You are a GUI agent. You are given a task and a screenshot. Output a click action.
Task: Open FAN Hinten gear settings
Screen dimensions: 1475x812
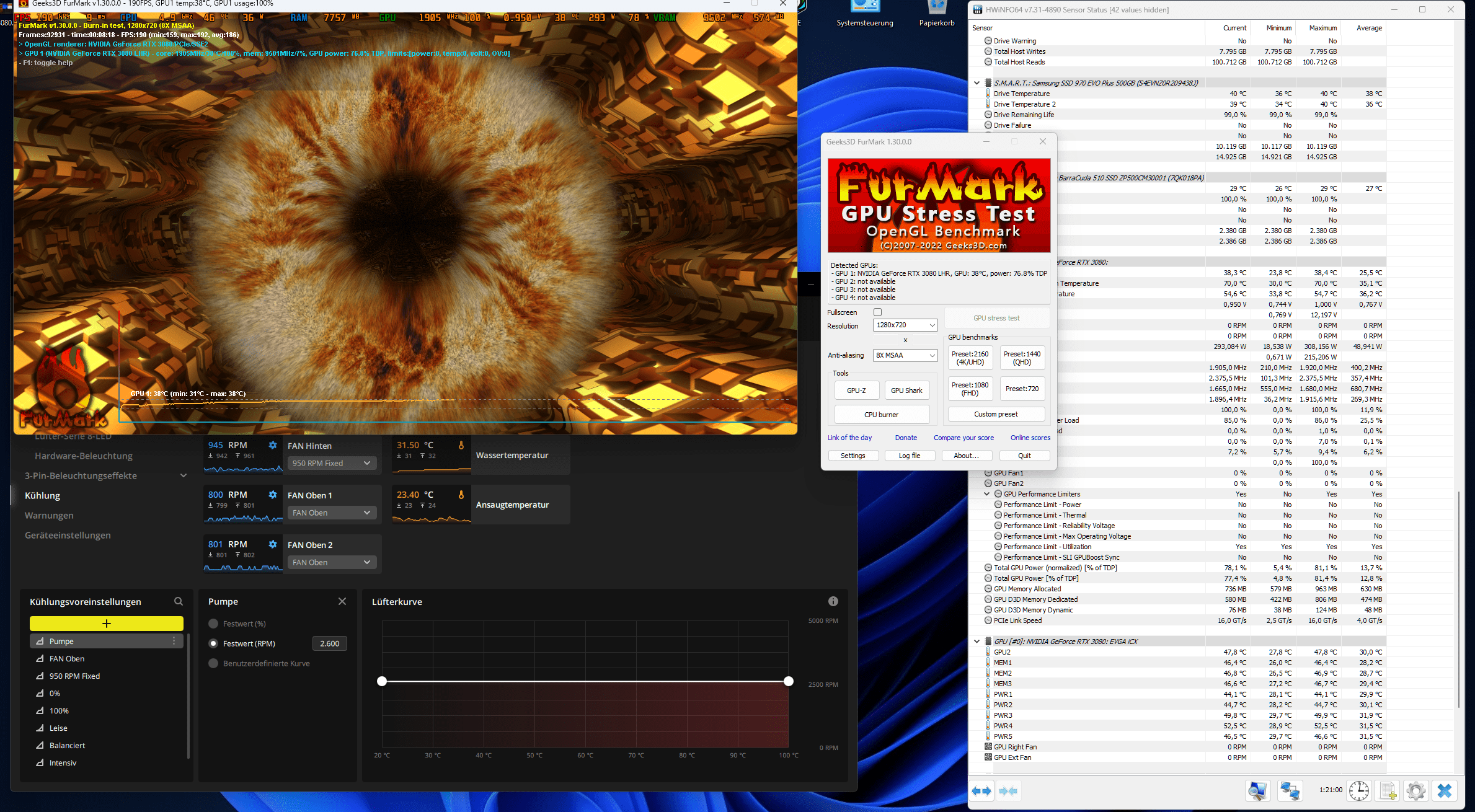pyautogui.click(x=272, y=445)
